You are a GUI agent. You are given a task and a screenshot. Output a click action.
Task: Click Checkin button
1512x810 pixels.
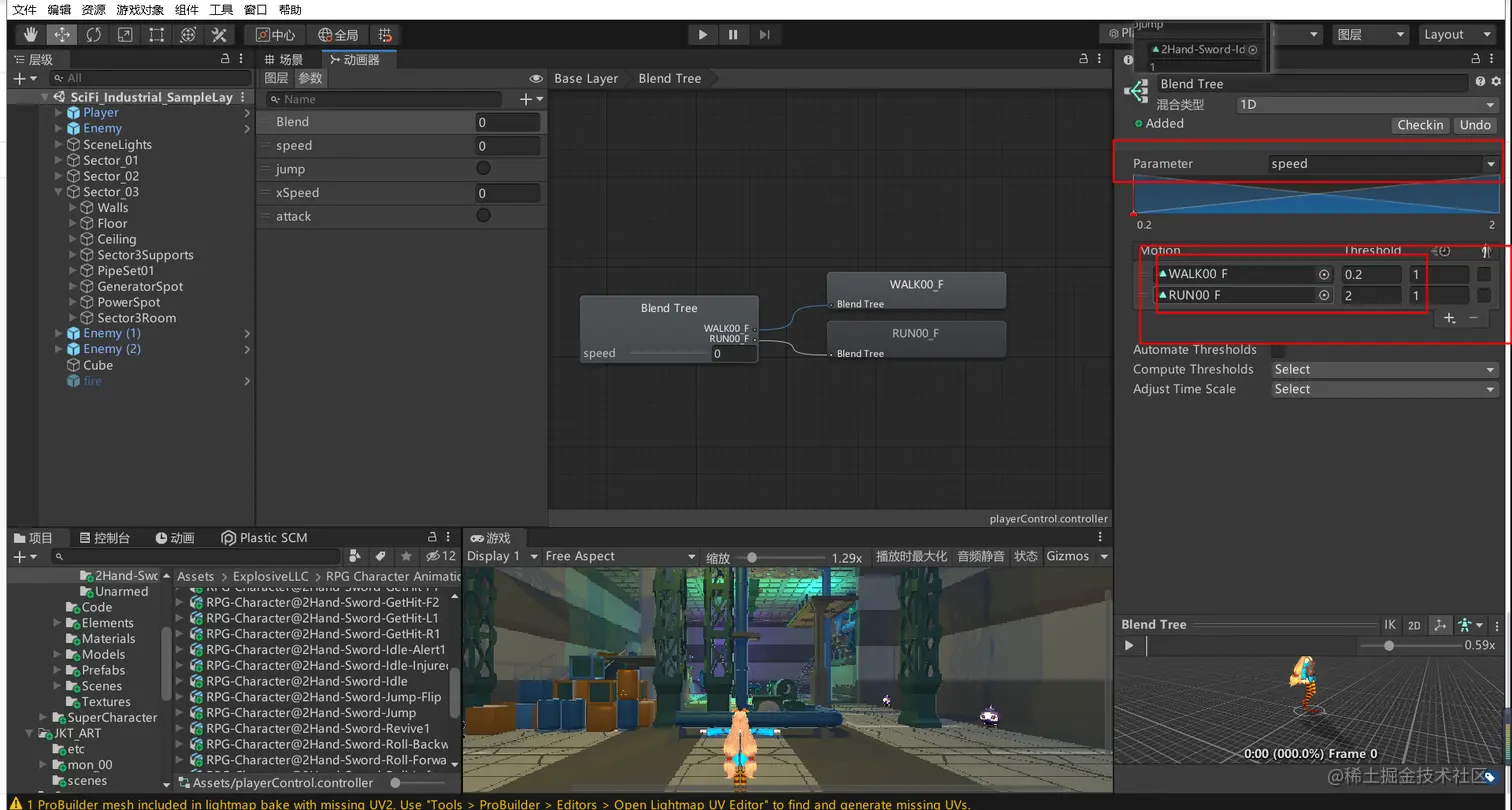click(1420, 126)
